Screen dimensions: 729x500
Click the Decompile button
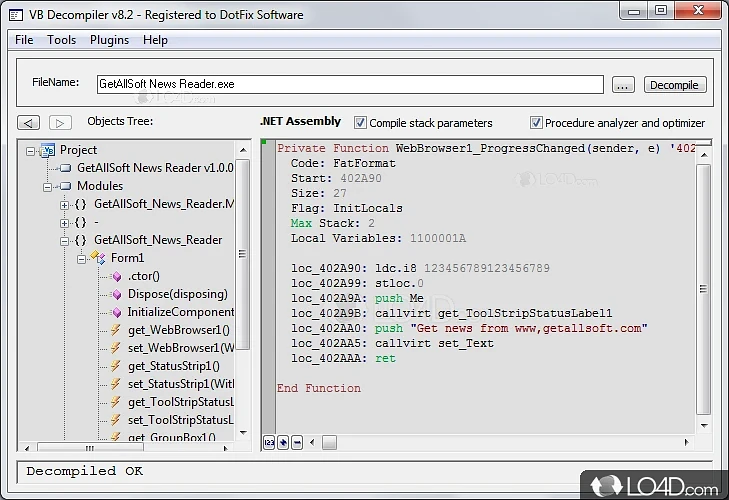click(x=673, y=85)
